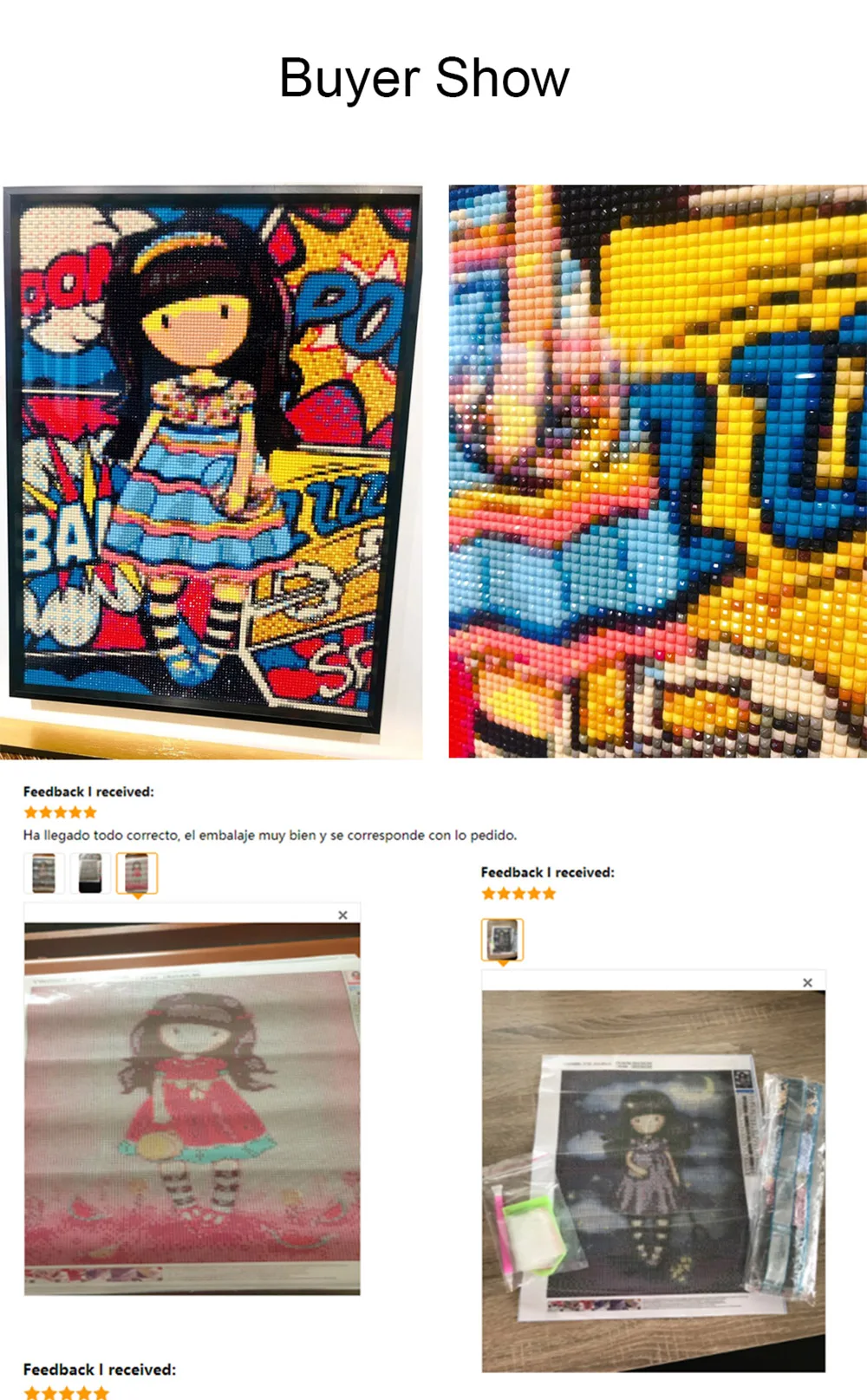Click the first star of top-left rating
867x1400 pixels.
(31, 812)
